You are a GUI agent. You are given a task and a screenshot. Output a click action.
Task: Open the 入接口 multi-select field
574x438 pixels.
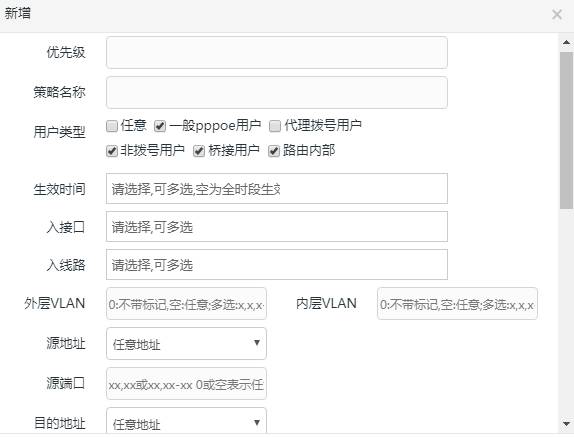point(277,226)
